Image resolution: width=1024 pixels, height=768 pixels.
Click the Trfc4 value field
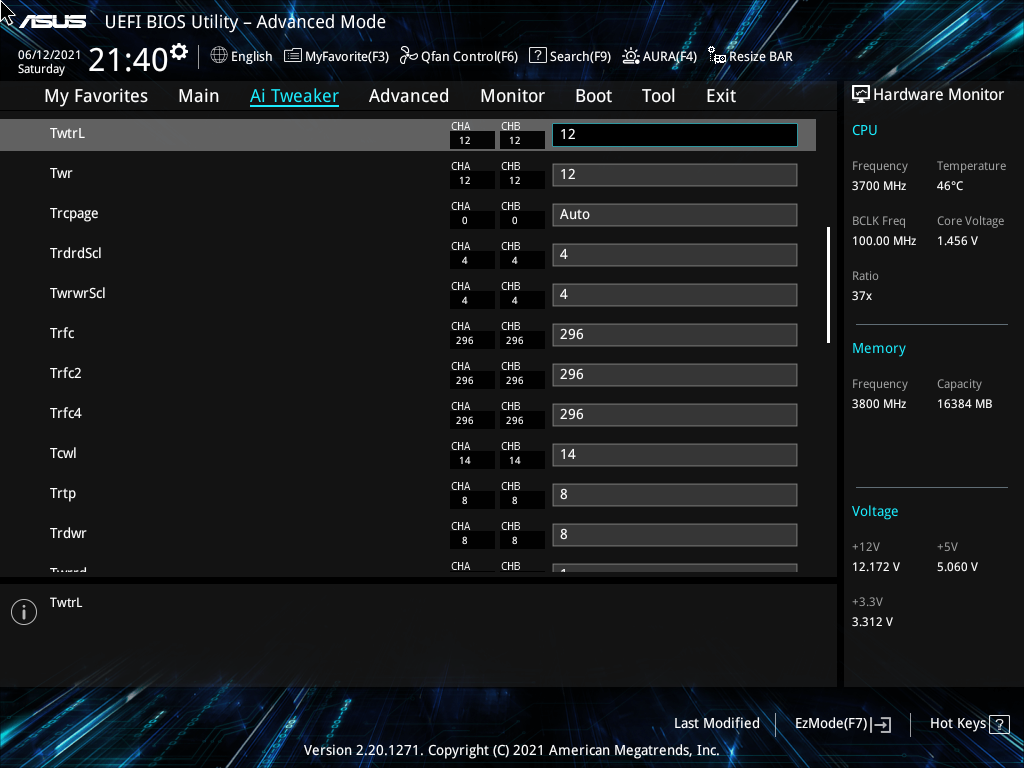[675, 414]
